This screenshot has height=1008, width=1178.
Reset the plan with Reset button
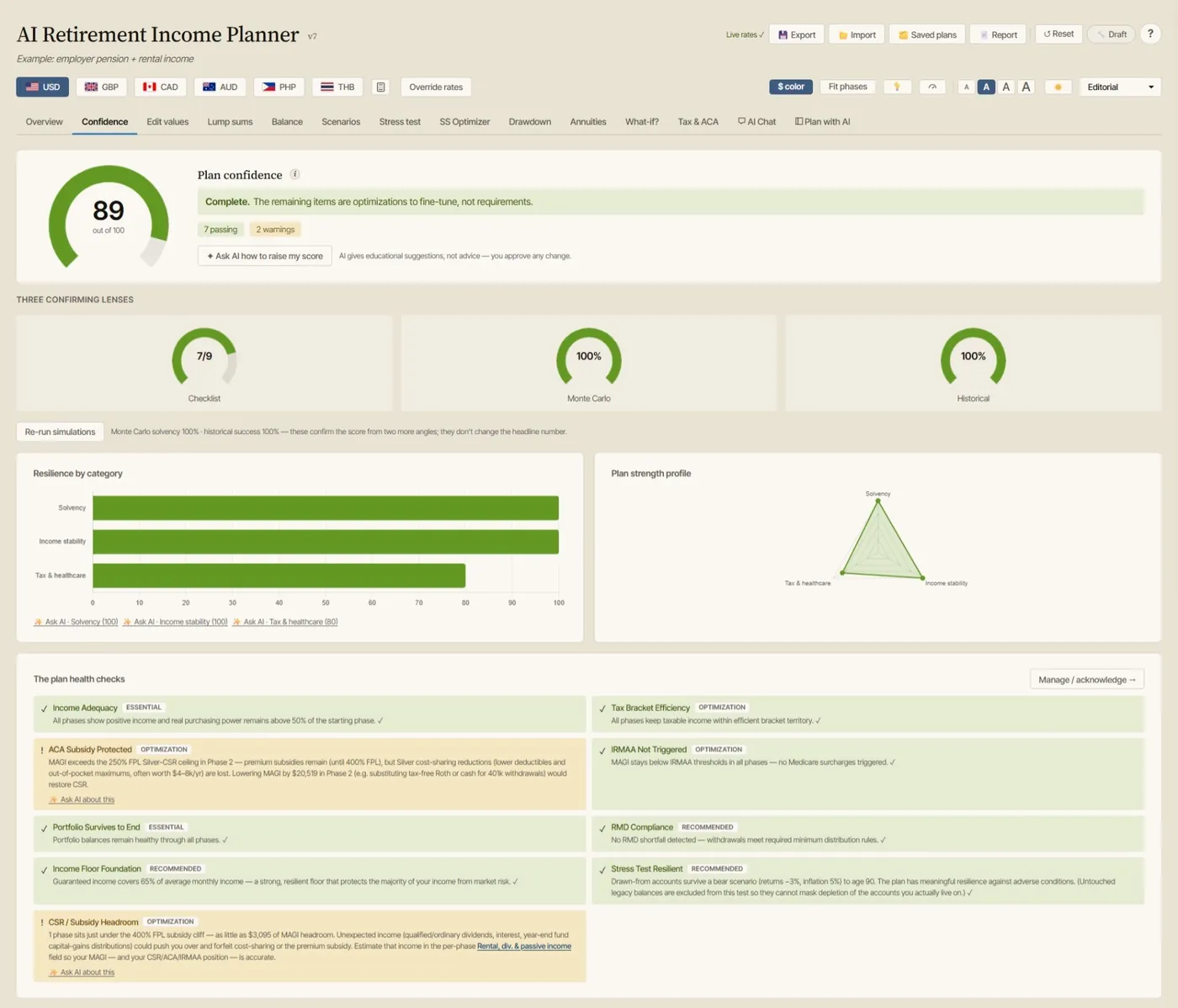[x=1059, y=34]
